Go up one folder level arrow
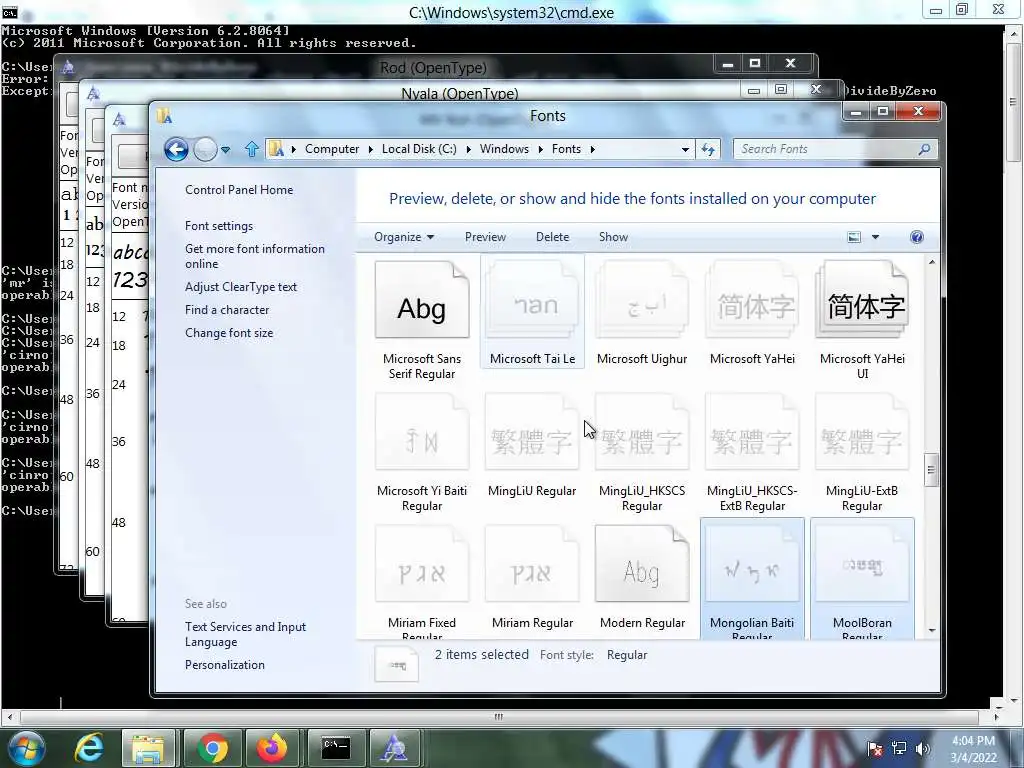Viewport: 1024px width, 768px height. tap(252, 150)
